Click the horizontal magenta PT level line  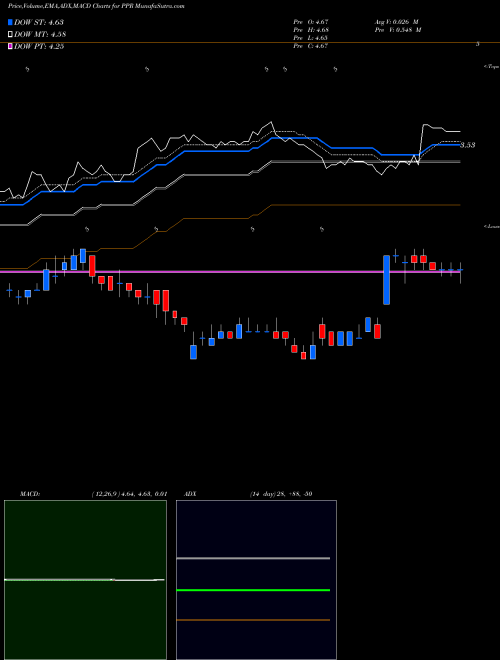coord(230,272)
